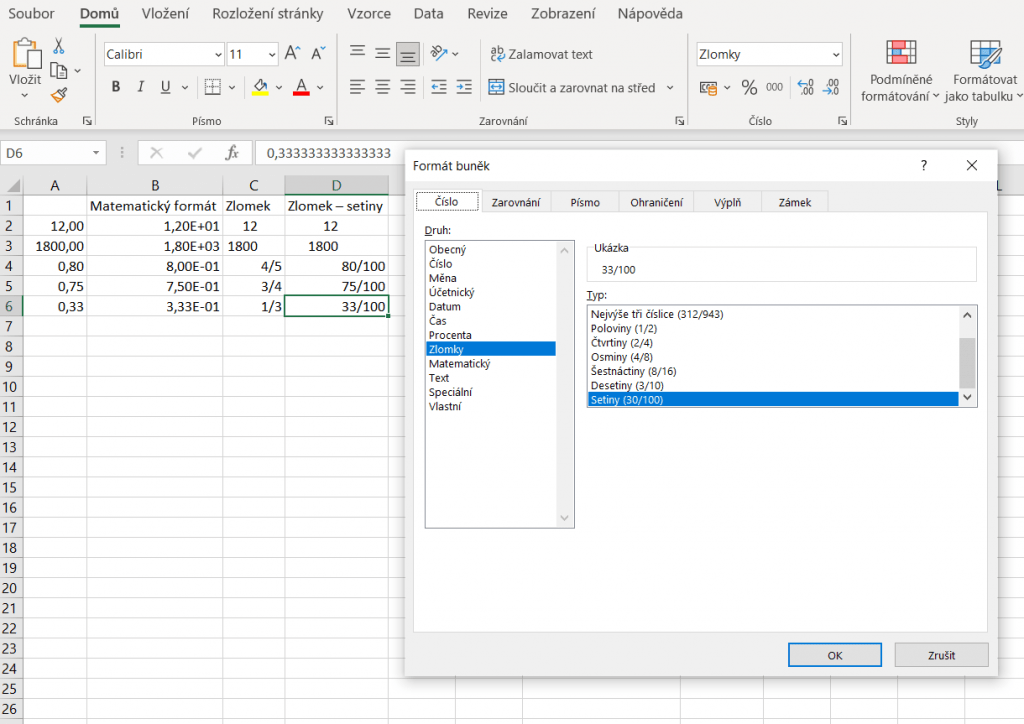Switch to the Zarovnání dialog tab
Viewport: 1024px width, 724px height.
516,202
